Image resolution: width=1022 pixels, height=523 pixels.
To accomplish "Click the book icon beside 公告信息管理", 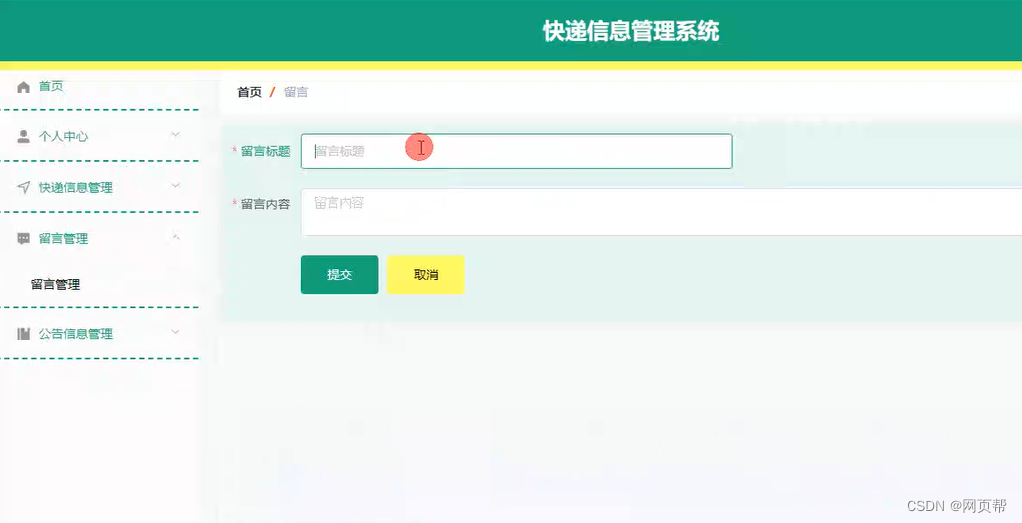I will click(x=23, y=334).
